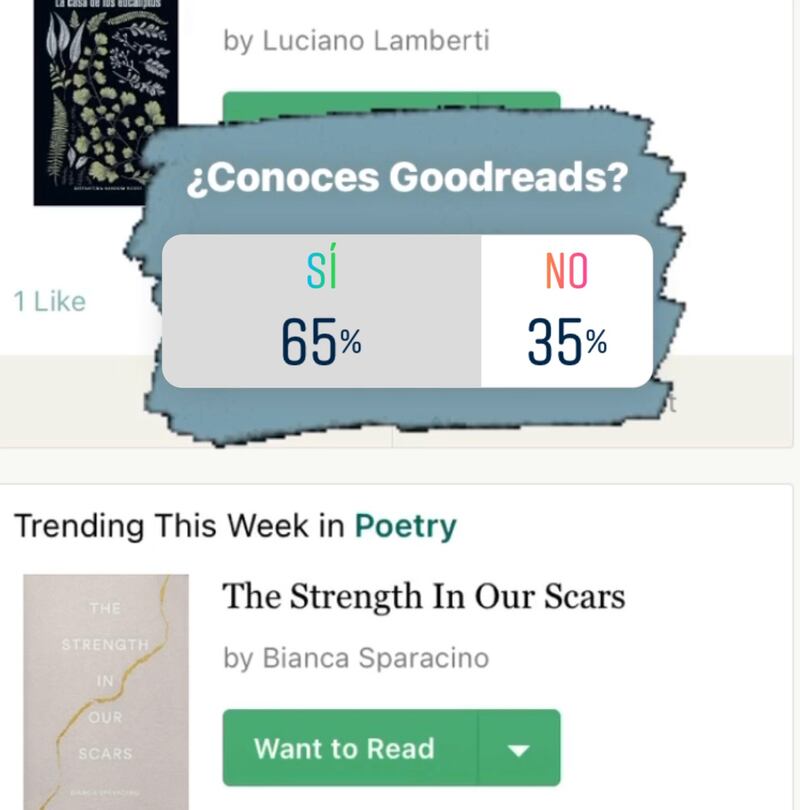Expand the Want to Read shelf dropdown arrow
The height and width of the screenshot is (810, 800).
[x=519, y=749]
